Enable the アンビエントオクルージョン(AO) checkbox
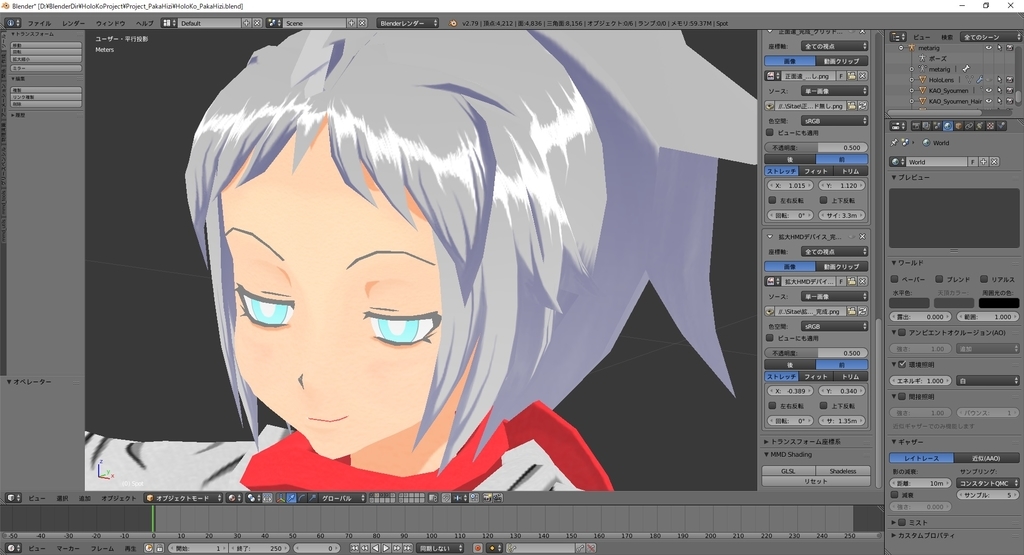 (902, 332)
